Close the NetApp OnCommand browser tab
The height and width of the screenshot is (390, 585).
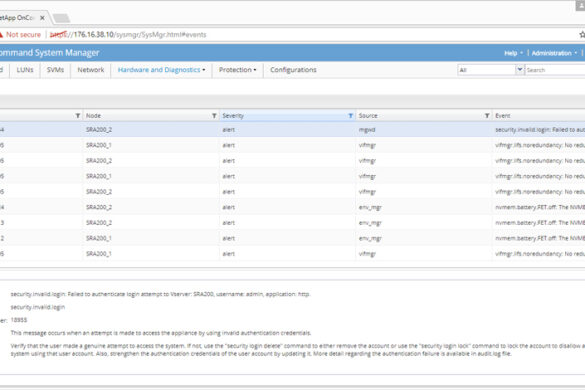(x=42, y=18)
